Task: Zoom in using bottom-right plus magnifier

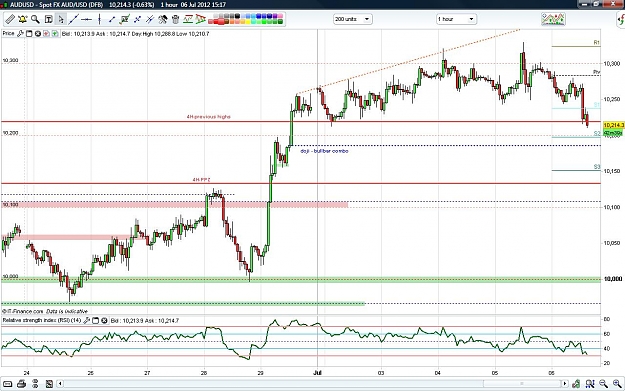Action: 617,384
